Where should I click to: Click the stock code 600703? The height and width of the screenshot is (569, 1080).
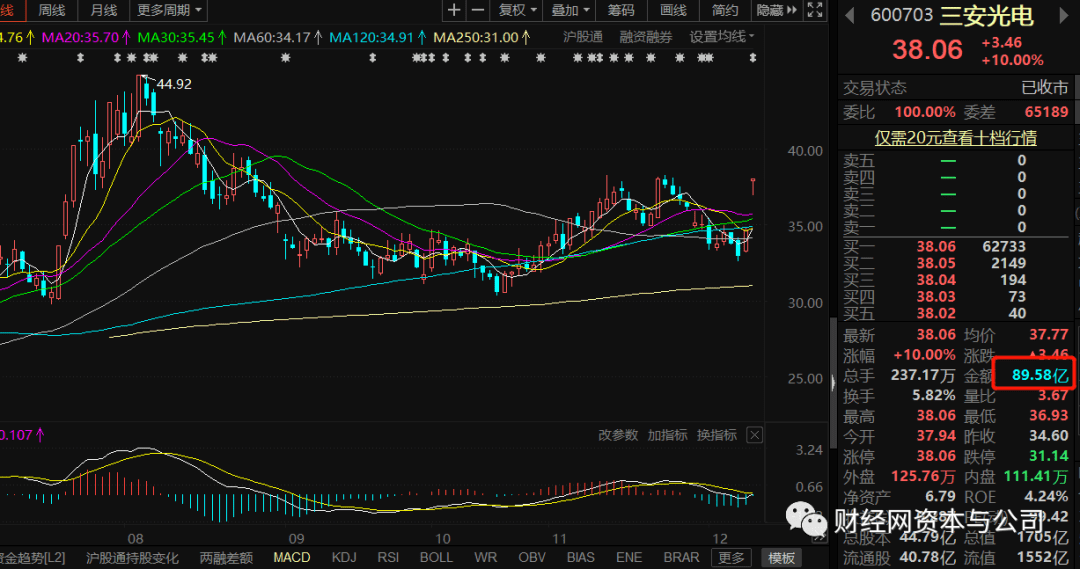click(x=901, y=15)
